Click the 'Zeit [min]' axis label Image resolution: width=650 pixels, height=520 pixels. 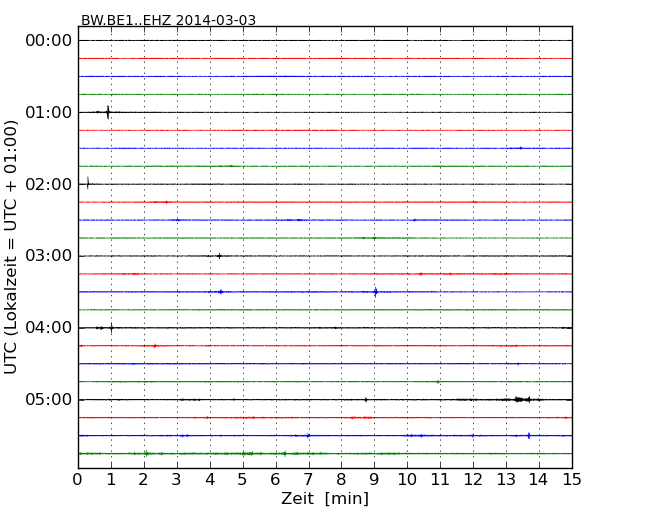tap(325, 498)
